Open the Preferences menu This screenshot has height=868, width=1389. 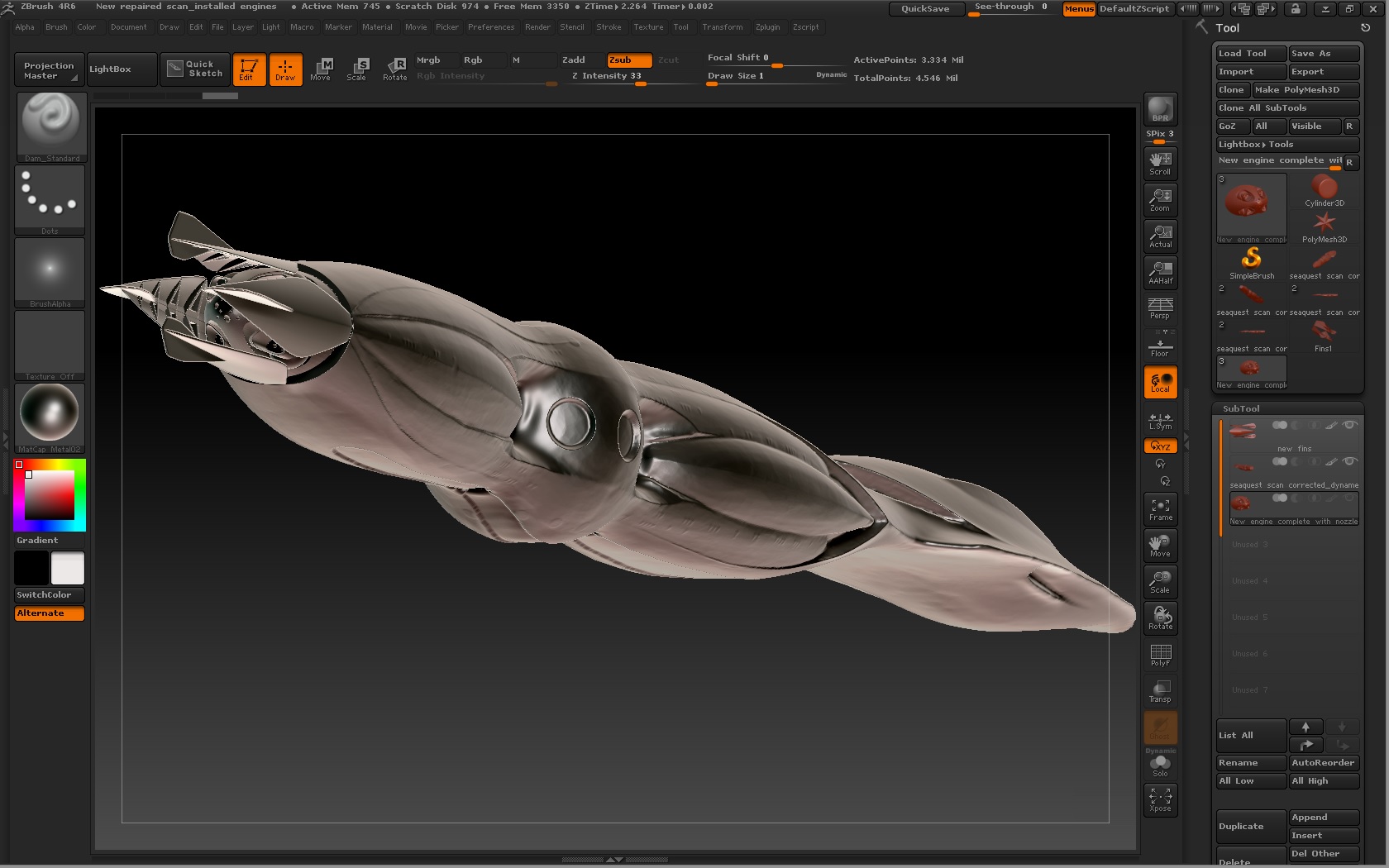click(x=490, y=27)
